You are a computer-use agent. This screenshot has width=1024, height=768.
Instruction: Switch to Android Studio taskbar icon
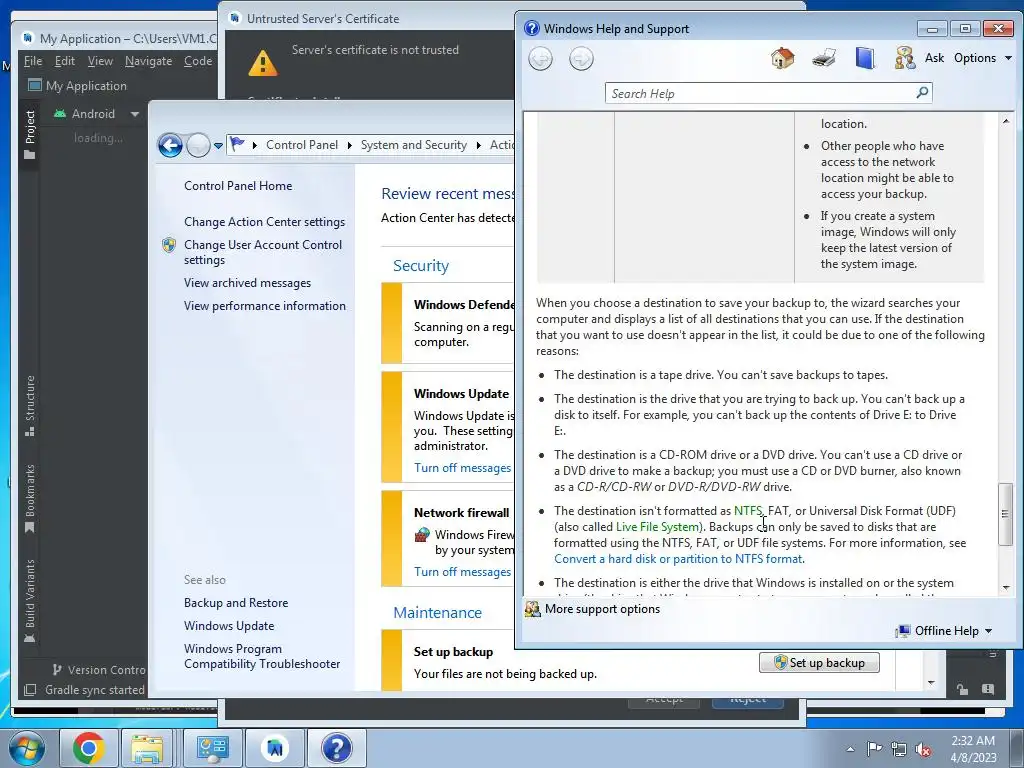[x=275, y=748]
